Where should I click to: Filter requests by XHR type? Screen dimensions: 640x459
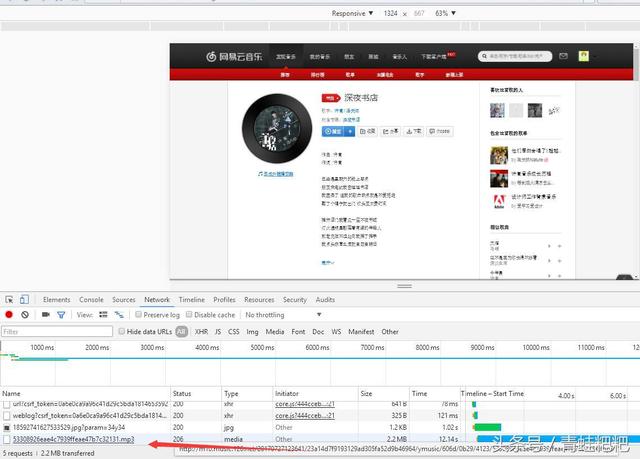coord(201,331)
